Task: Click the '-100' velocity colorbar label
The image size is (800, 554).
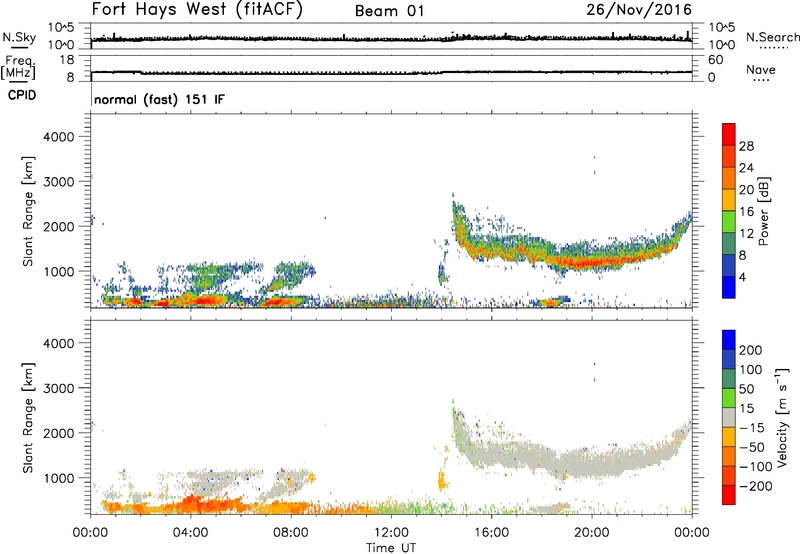Action: pyautogui.click(x=755, y=467)
